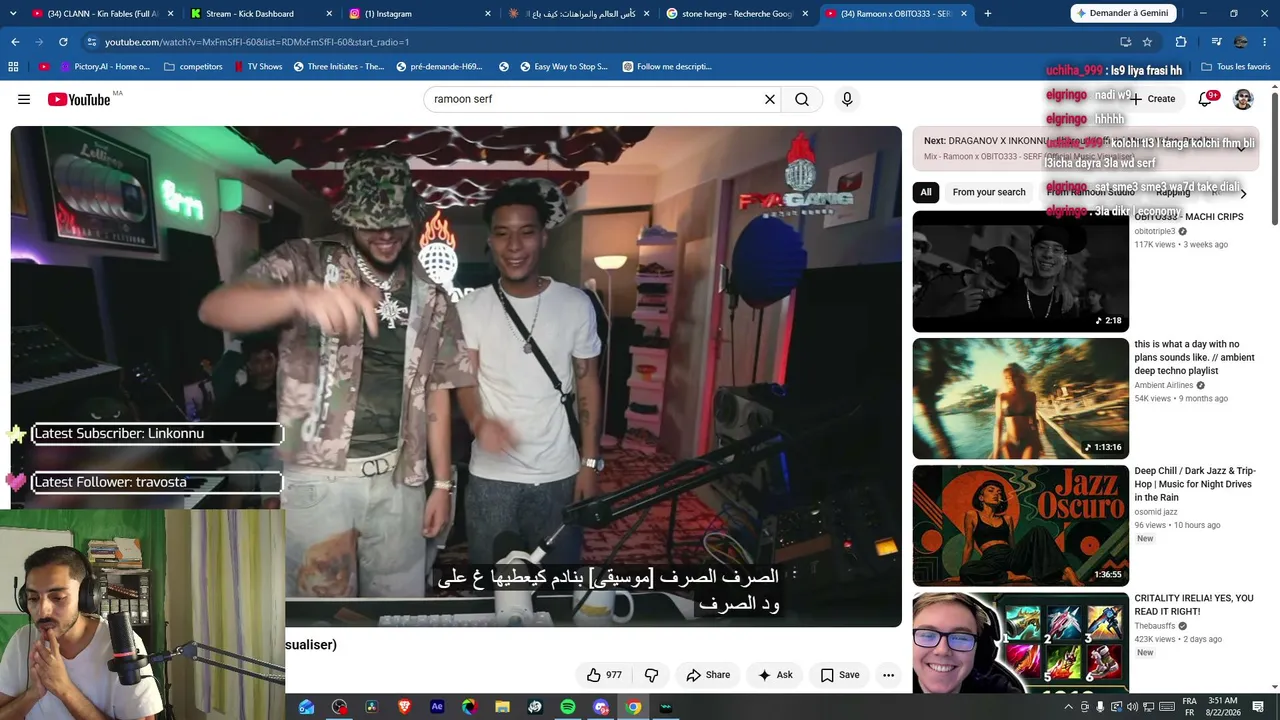Open Chrome profile avatar in toolbar

(1241, 42)
